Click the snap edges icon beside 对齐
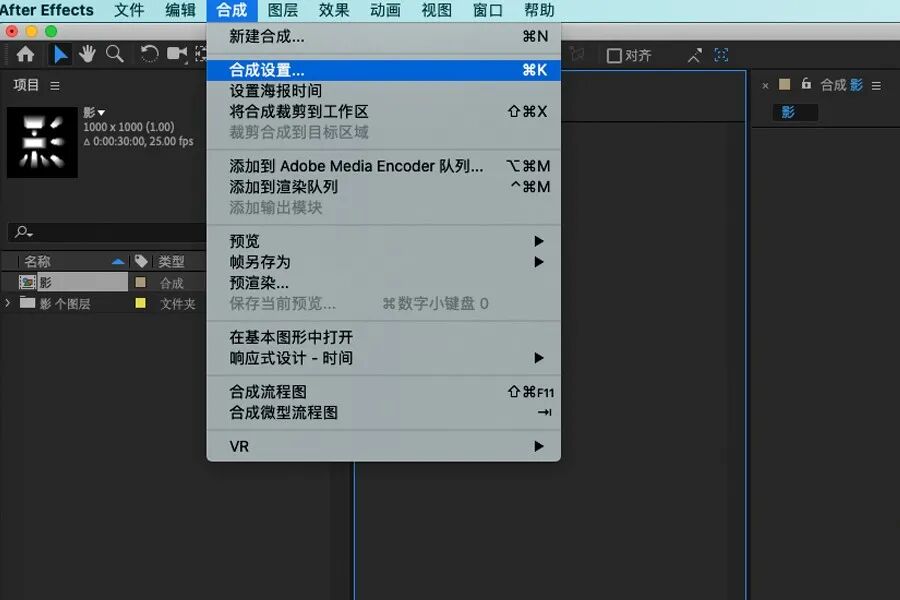 (695, 55)
